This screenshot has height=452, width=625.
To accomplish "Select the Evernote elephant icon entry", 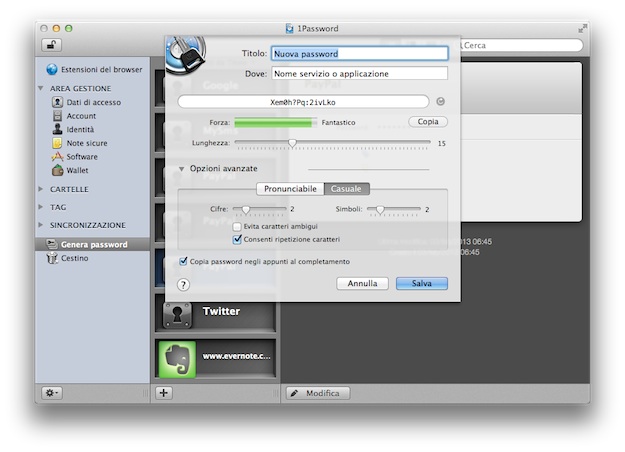I will pos(177,359).
